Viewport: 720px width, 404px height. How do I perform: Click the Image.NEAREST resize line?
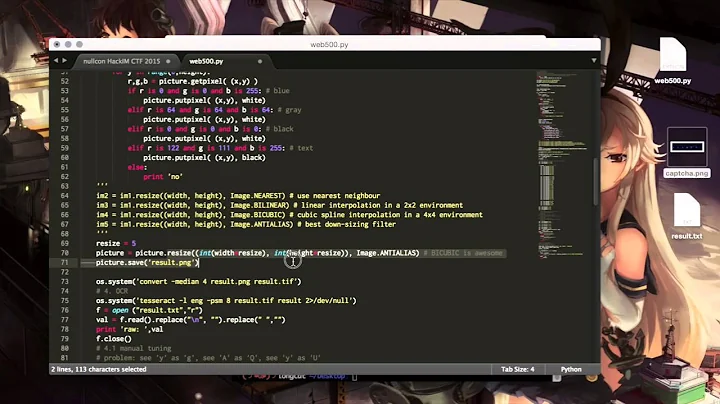tap(238, 196)
